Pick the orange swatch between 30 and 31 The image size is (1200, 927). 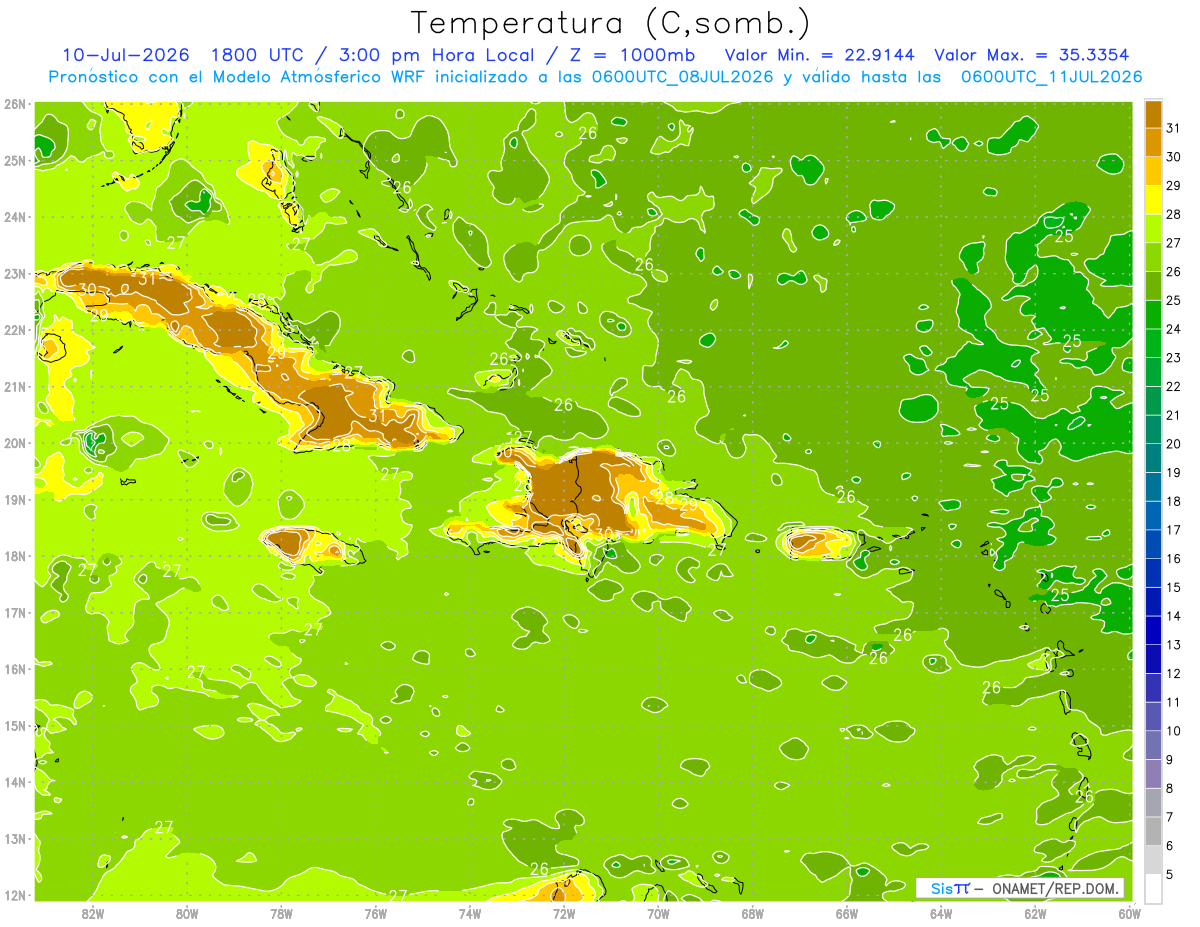coord(1153,142)
